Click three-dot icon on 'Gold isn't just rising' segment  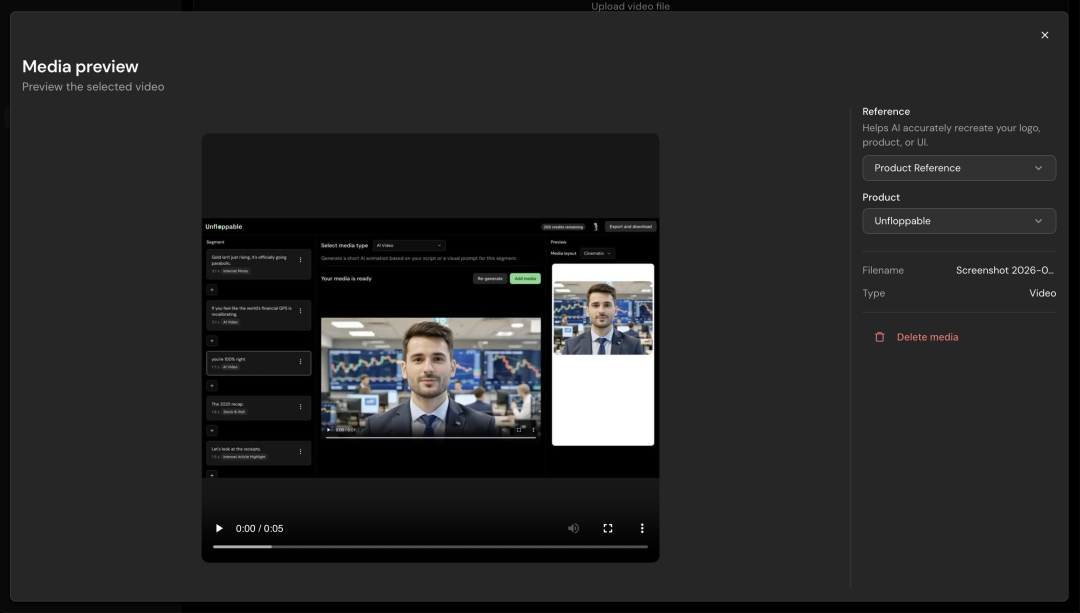tap(301, 260)
